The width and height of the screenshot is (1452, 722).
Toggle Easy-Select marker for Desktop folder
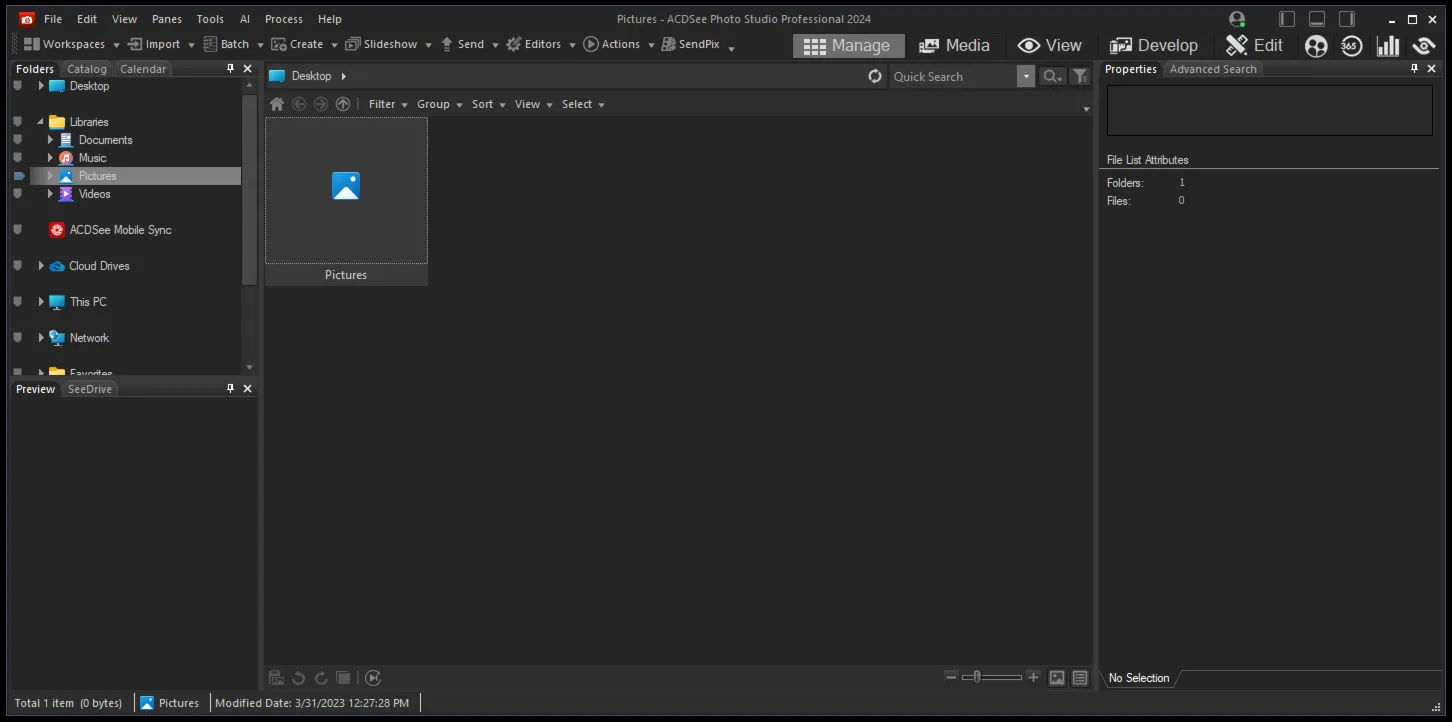[18, 86]
